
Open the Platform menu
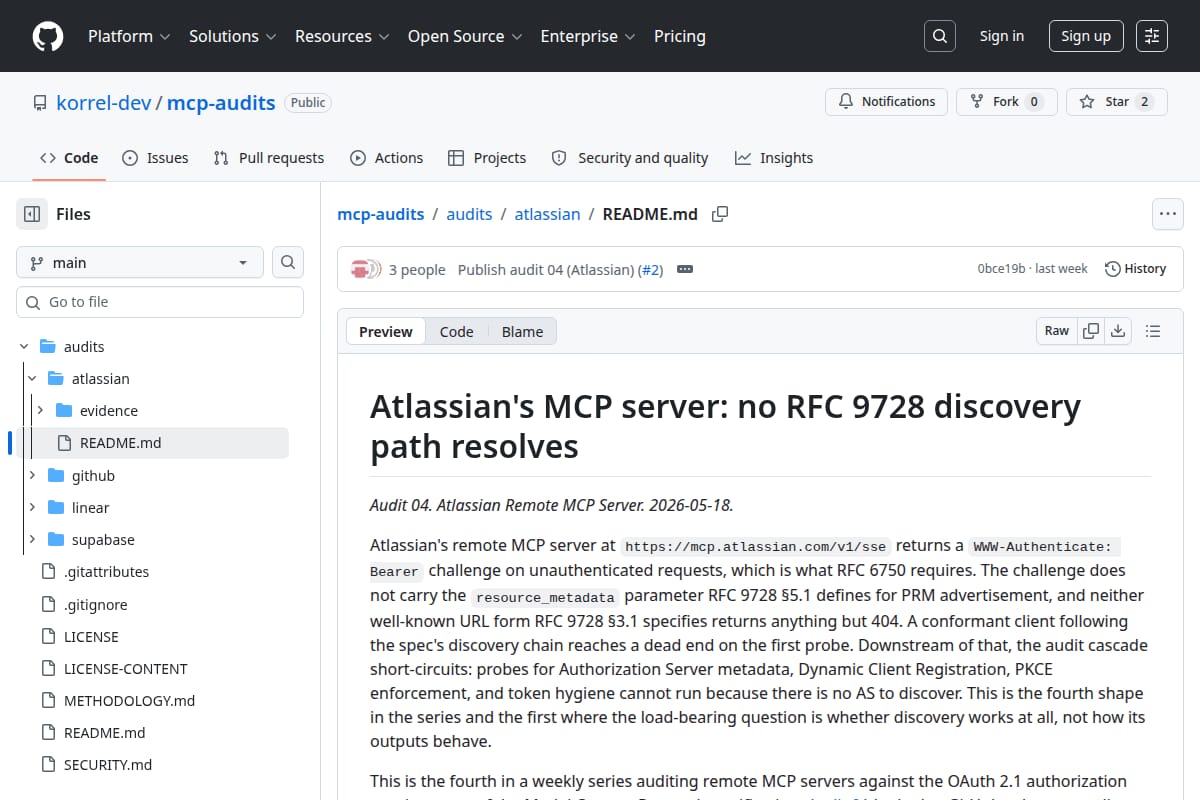(128, 36)
